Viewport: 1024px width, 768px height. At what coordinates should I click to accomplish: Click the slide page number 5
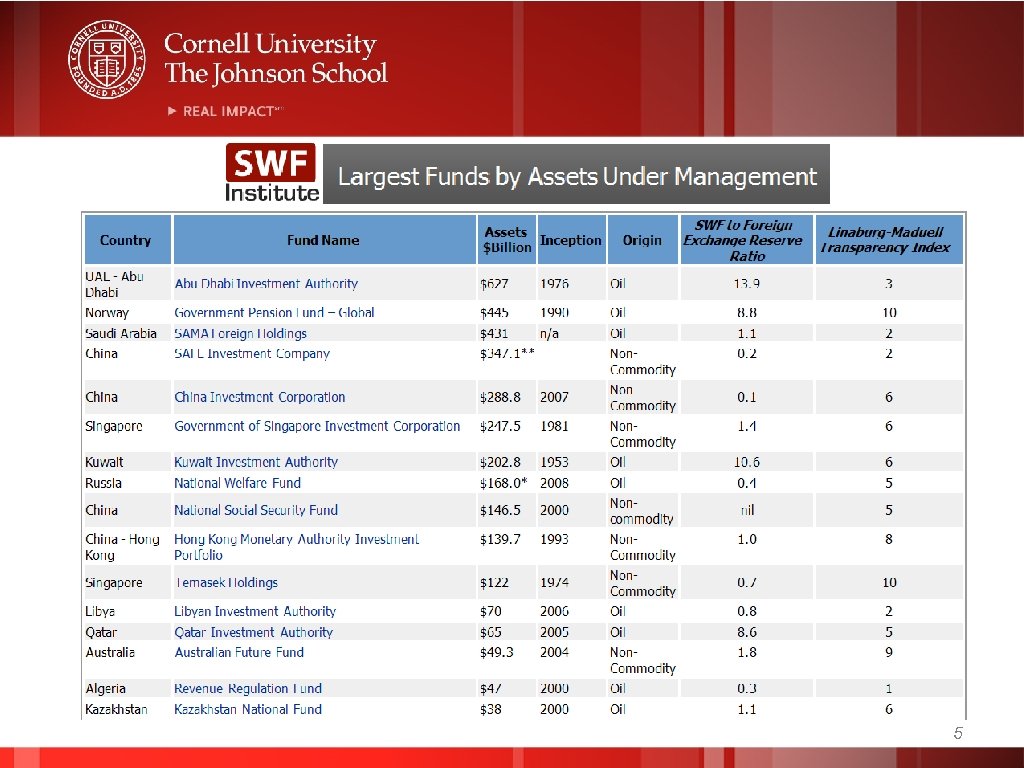click(958, 733)
